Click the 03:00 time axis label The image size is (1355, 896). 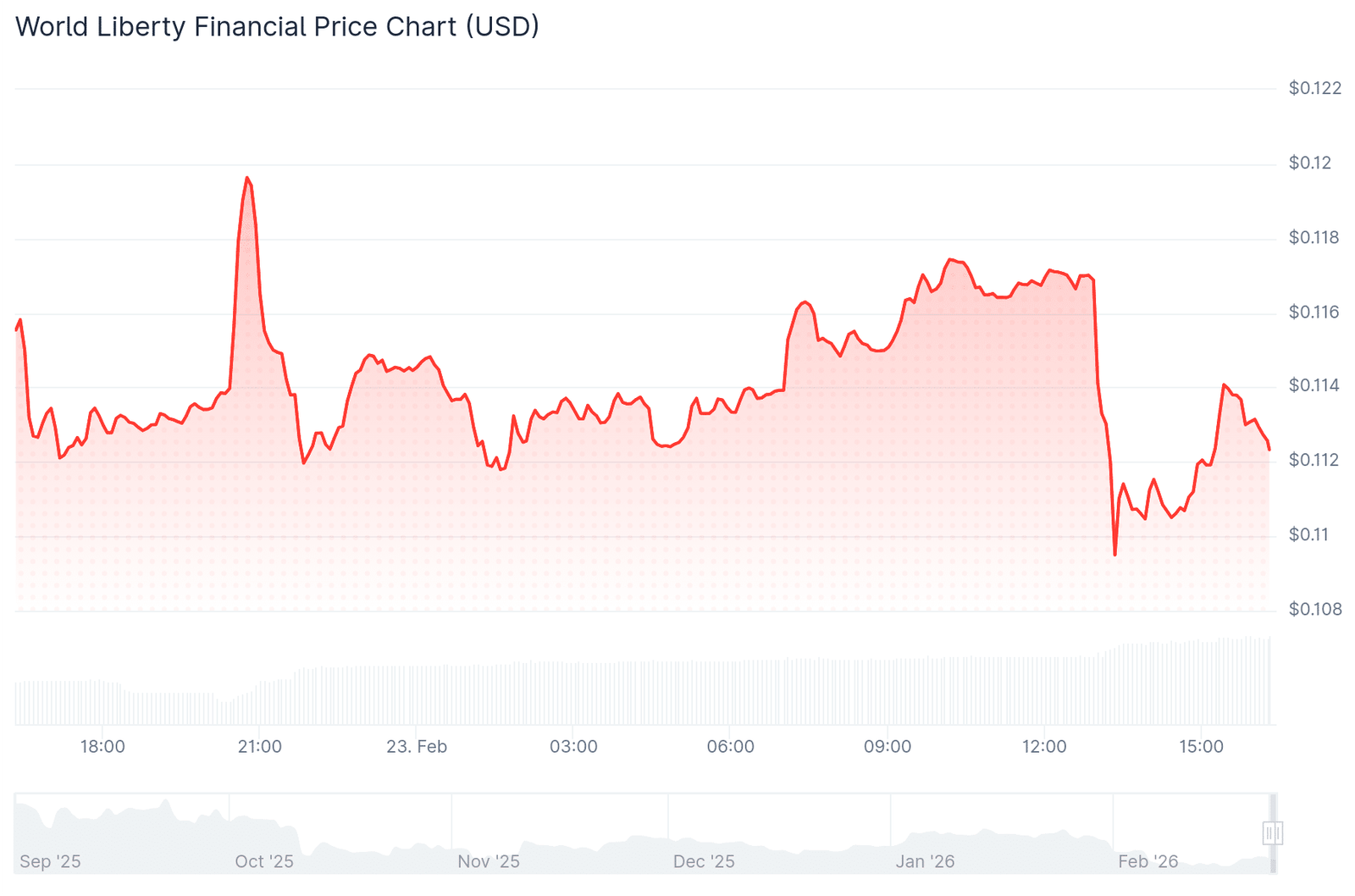[x=573, y=747]
